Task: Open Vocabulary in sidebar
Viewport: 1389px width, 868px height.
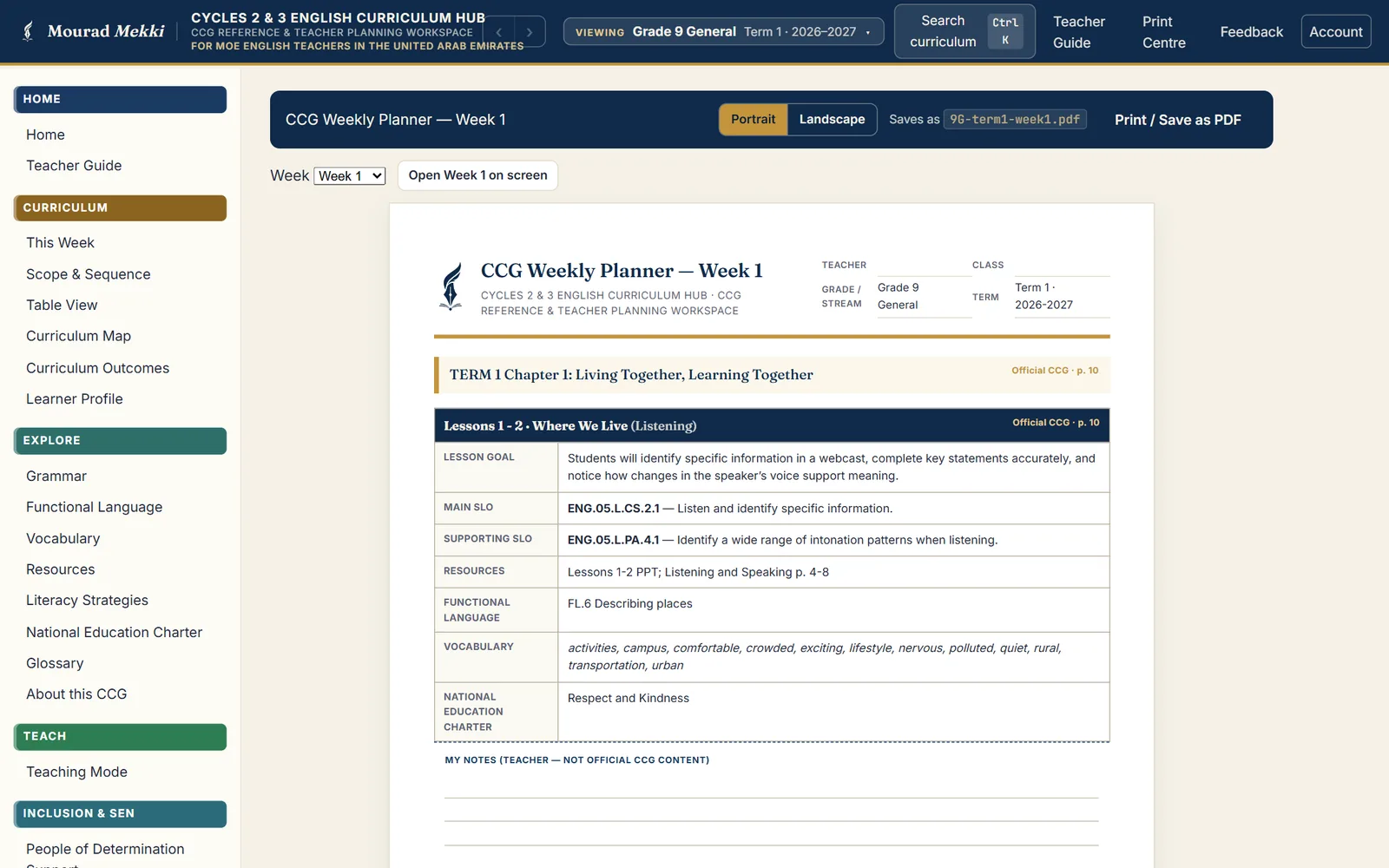Action: coord(63,538)
